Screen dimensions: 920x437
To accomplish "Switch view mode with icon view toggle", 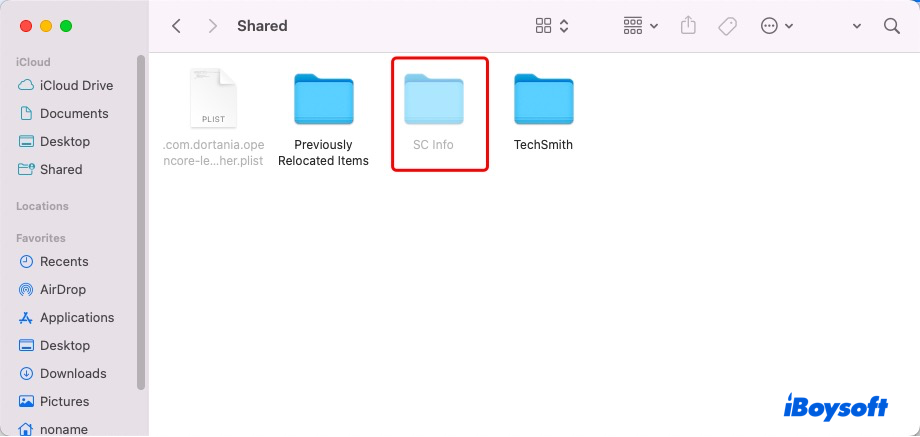I will [x=552, y=26].
